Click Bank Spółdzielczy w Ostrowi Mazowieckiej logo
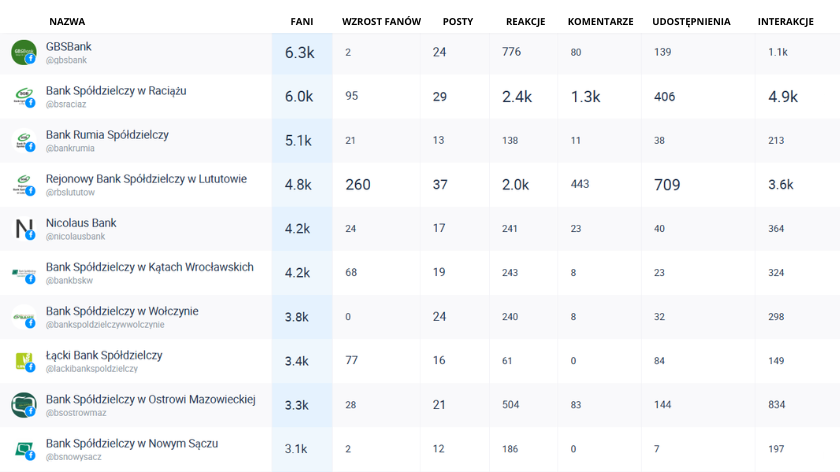 coord(24,404)
